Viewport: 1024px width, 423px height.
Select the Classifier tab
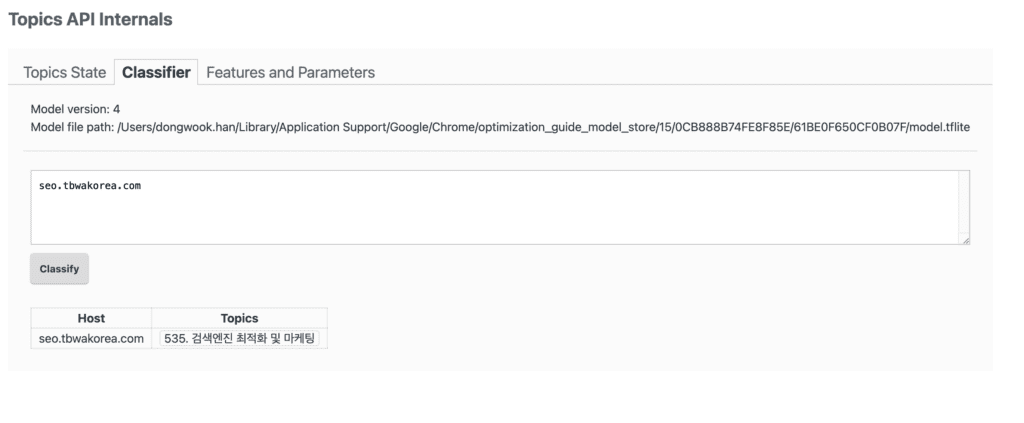point(156,72)
